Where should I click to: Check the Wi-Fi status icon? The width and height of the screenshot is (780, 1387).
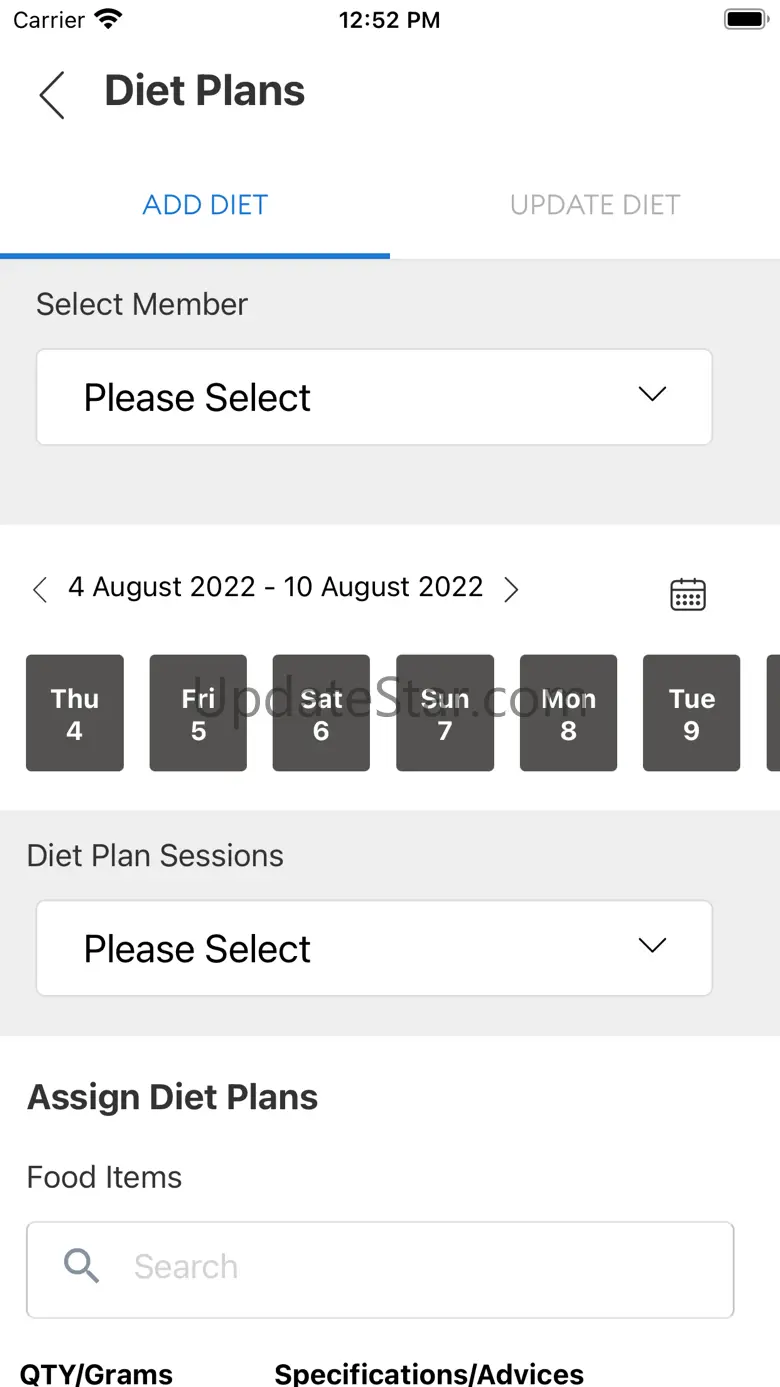(x=108, y=19)
